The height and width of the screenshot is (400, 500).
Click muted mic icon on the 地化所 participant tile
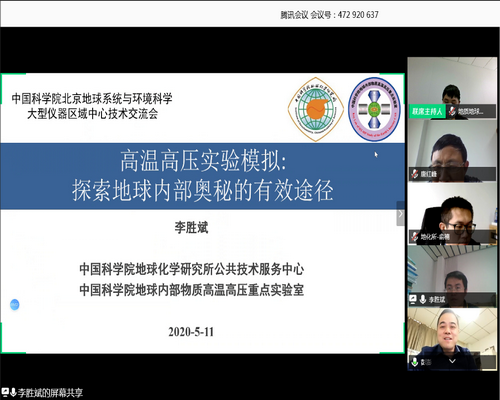click(415, 237)
